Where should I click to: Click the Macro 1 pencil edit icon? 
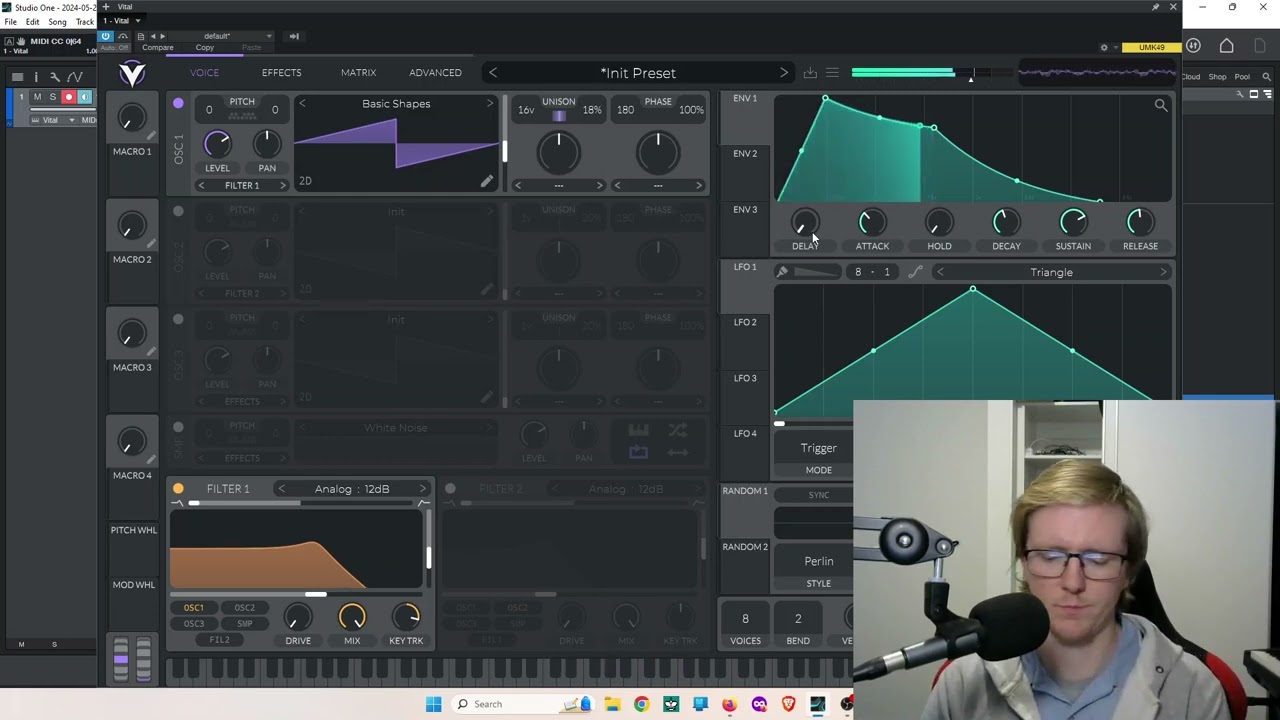pos(151,137)
